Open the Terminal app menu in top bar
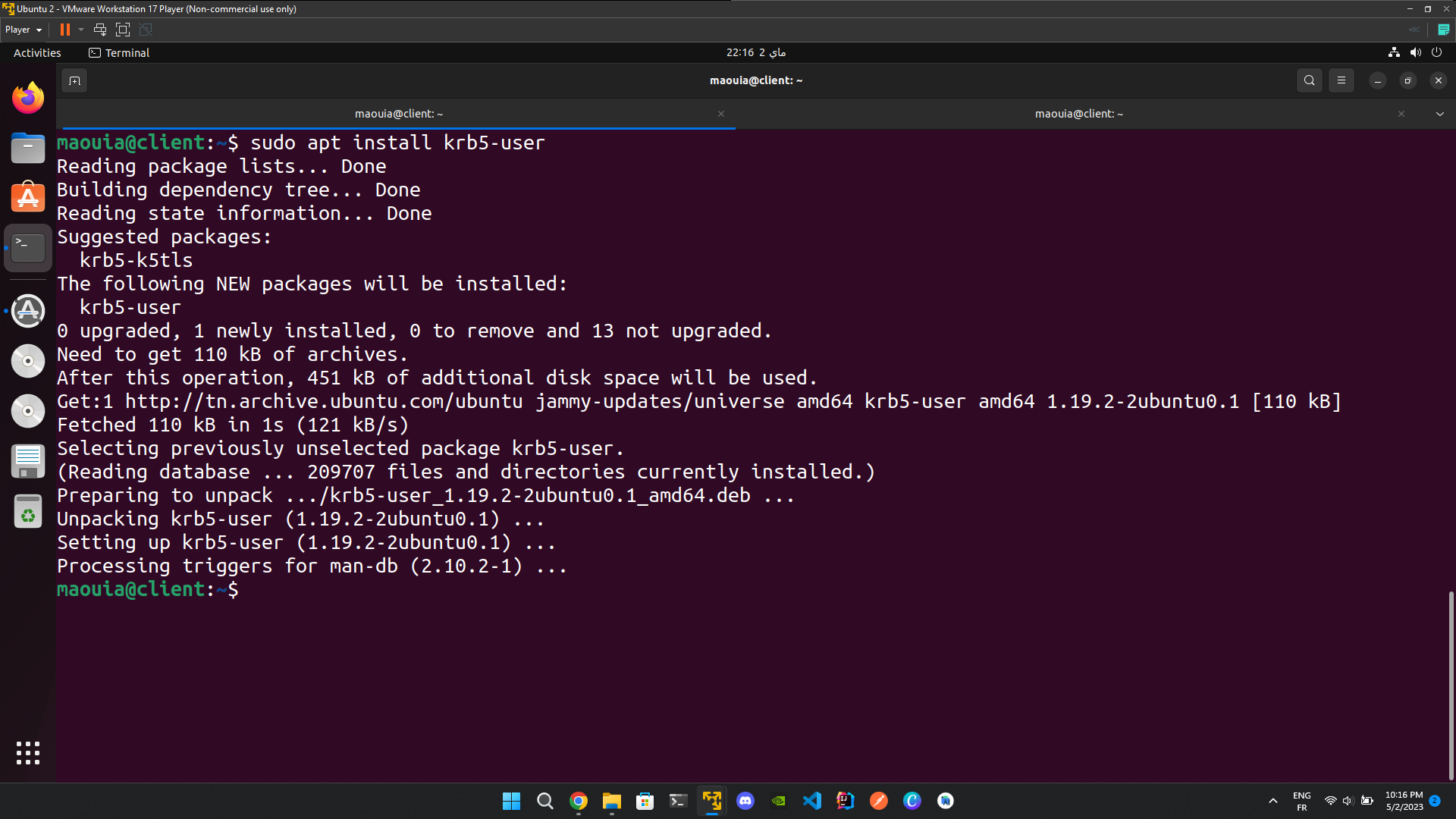The width and height of the screenshot is (1456, 819). click(119, 52)
